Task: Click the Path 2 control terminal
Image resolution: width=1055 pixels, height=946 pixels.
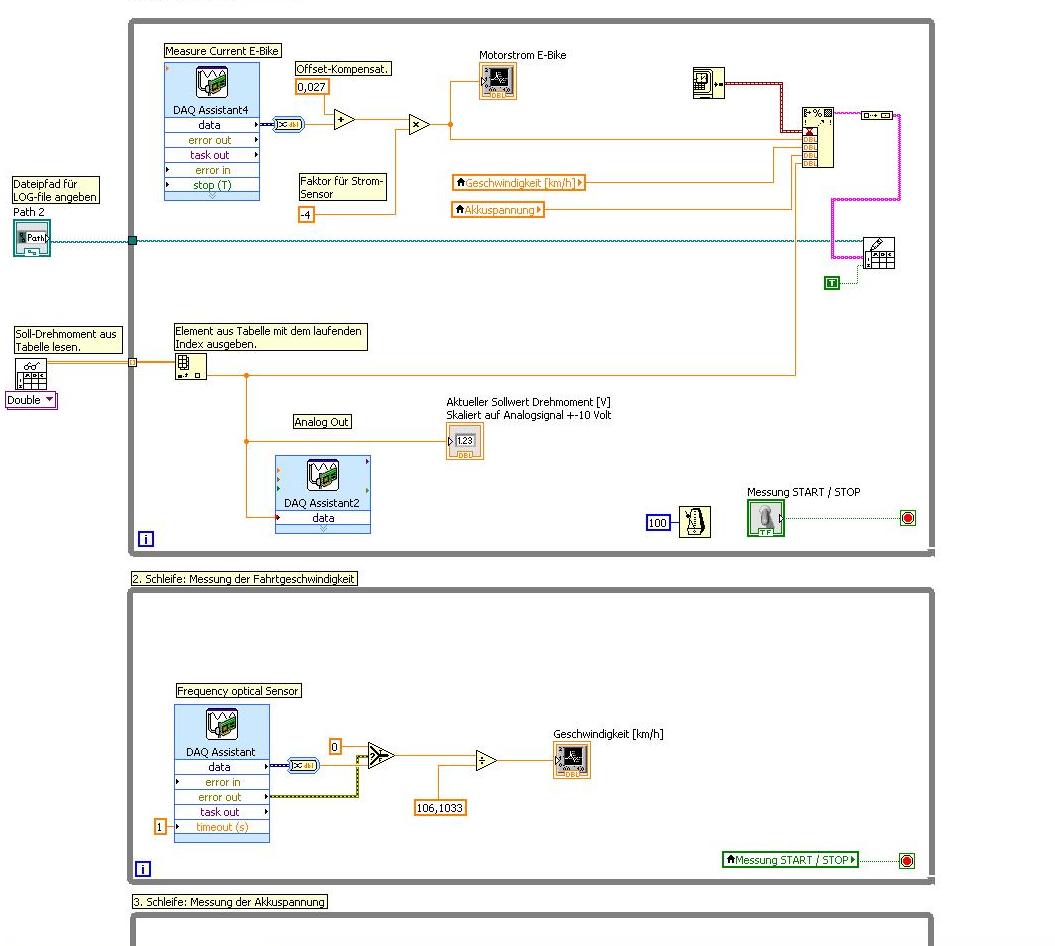Action: tap(32, 238)
